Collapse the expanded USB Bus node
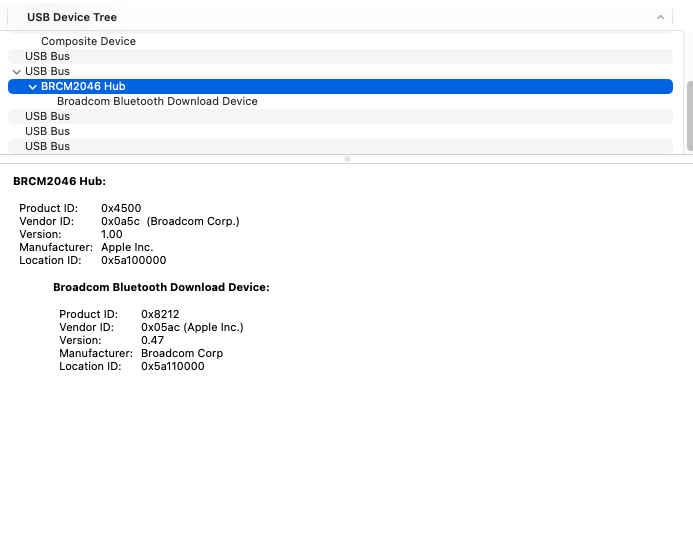The image size is (693, 547). [17, 72]
